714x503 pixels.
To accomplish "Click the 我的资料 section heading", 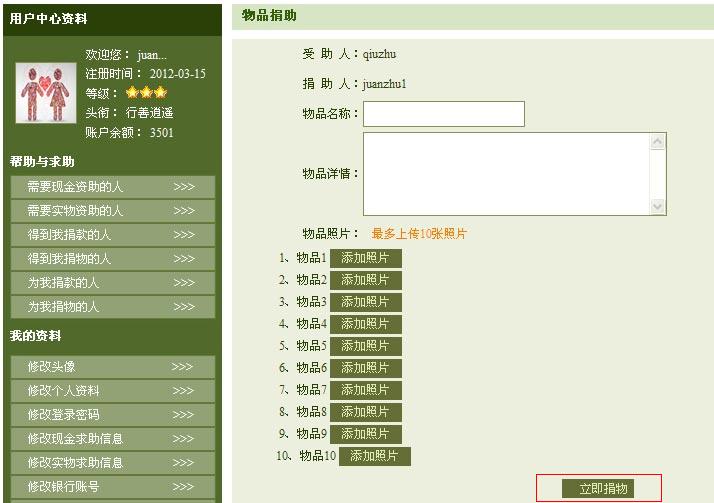I will (36, 336).
